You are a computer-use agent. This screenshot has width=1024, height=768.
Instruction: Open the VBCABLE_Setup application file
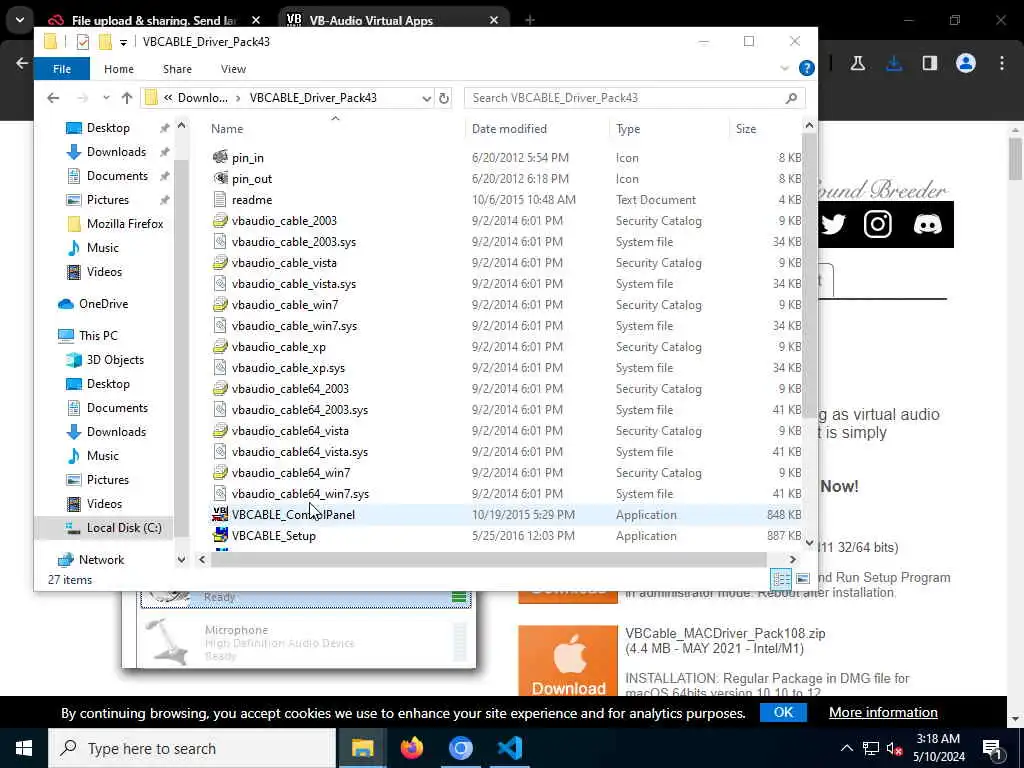pos(274,536)
